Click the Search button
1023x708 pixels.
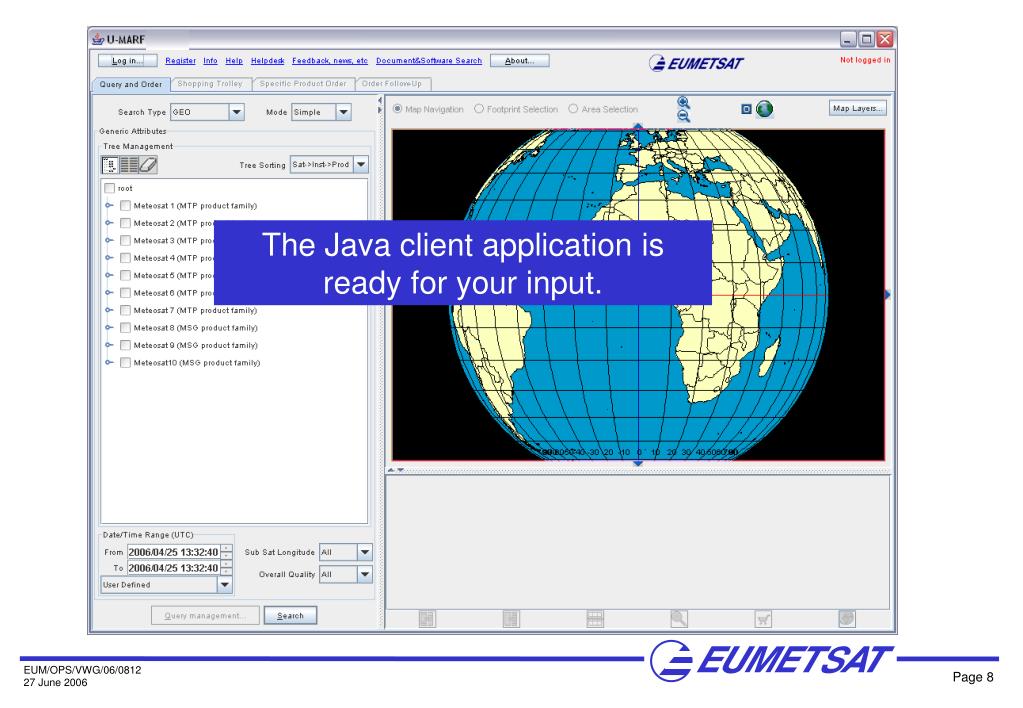(x=290, y=615)
